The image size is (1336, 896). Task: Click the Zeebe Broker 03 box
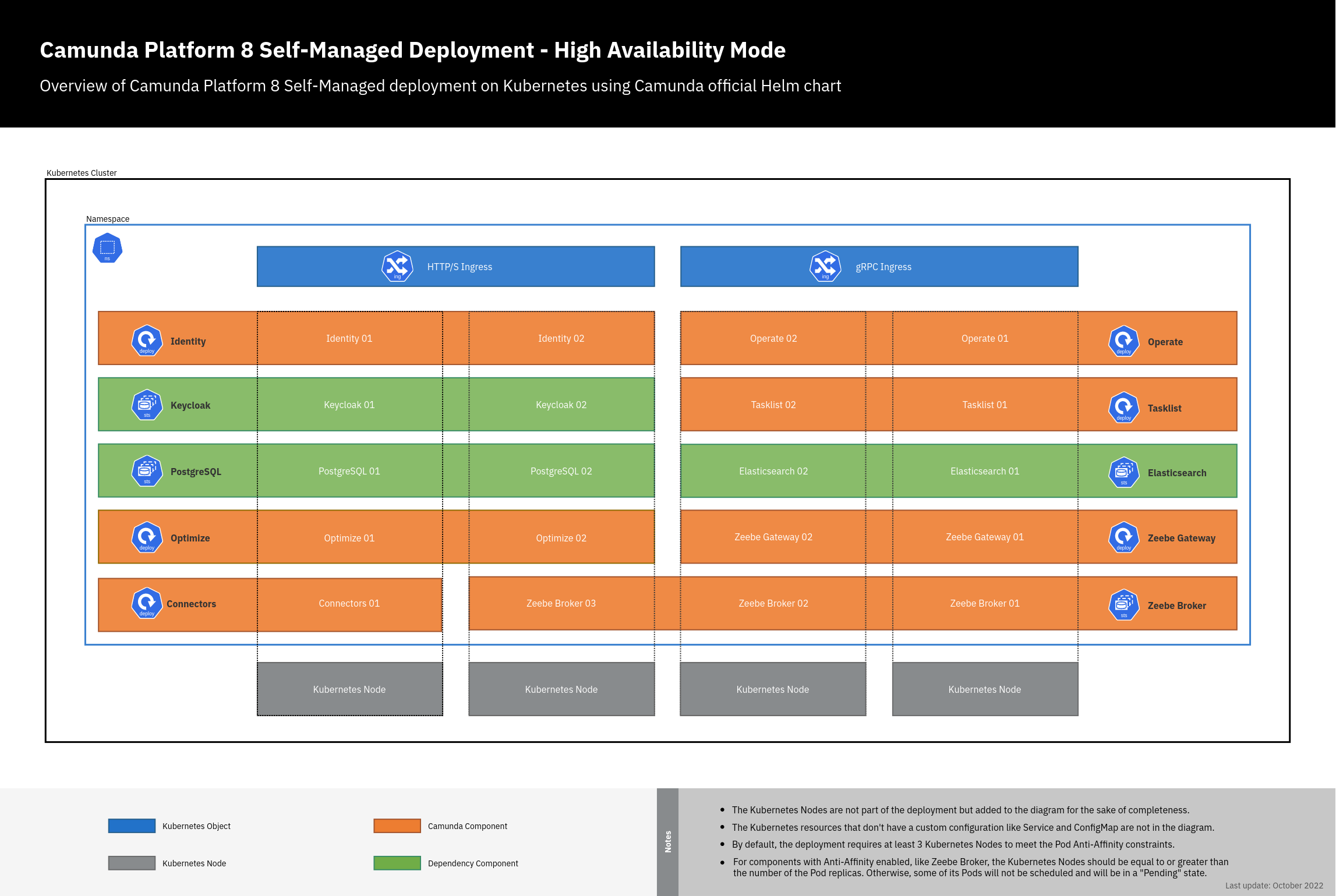[561, 603]
